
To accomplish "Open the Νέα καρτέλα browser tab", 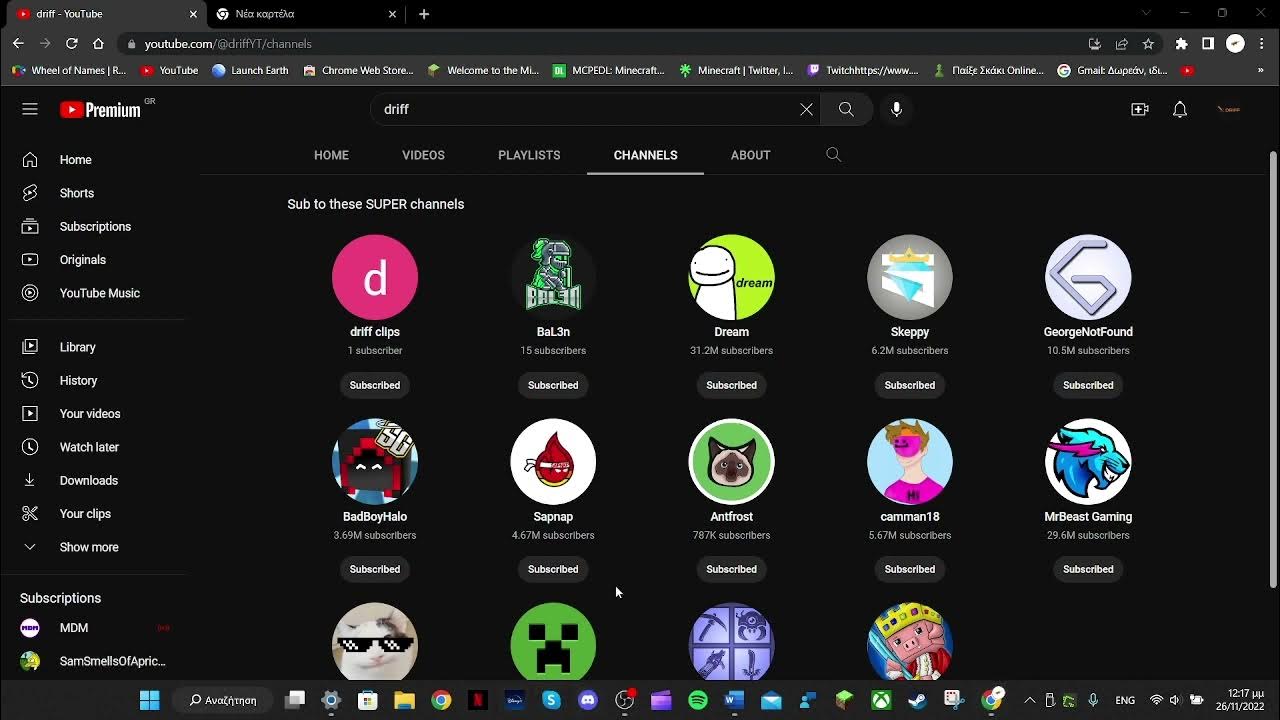I will click(305, 14).
